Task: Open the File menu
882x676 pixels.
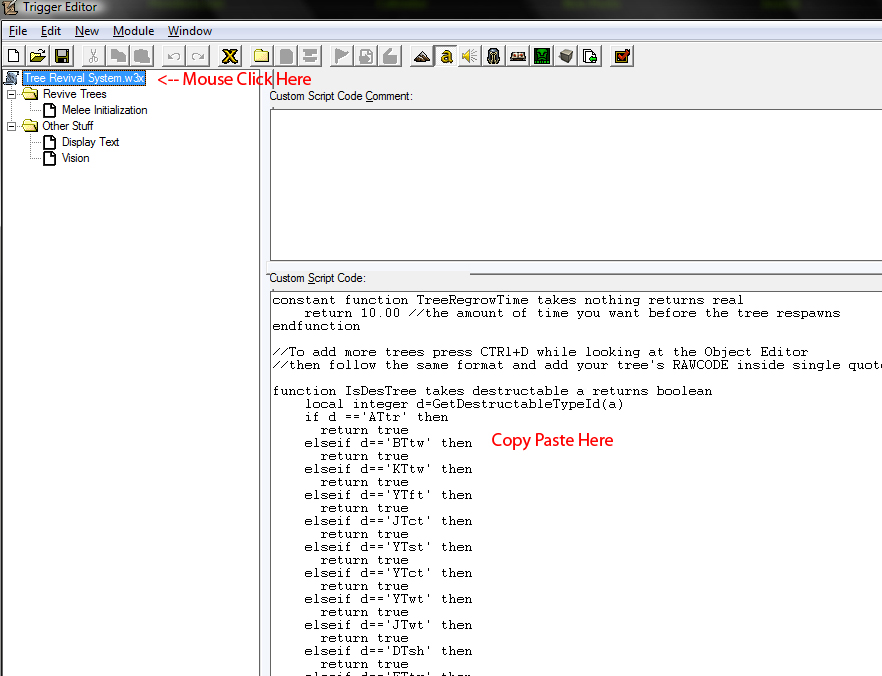Action: 18,31
